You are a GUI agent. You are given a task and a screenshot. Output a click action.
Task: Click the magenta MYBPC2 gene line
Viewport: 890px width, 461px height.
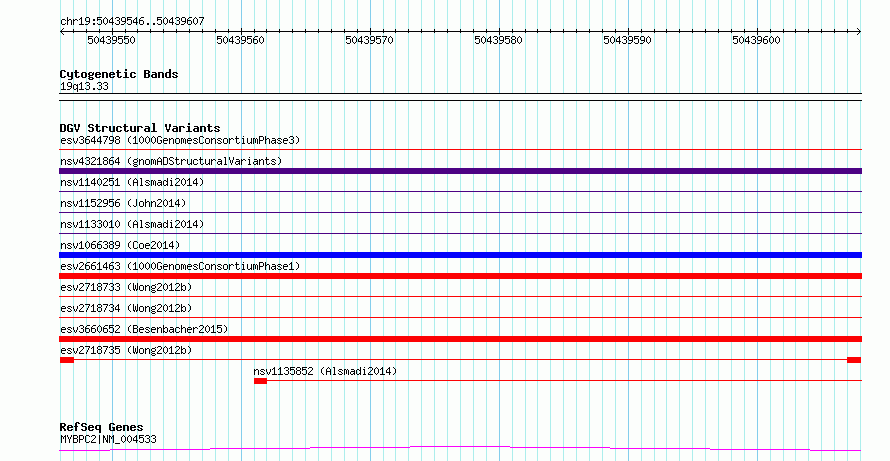click(460, 449)
